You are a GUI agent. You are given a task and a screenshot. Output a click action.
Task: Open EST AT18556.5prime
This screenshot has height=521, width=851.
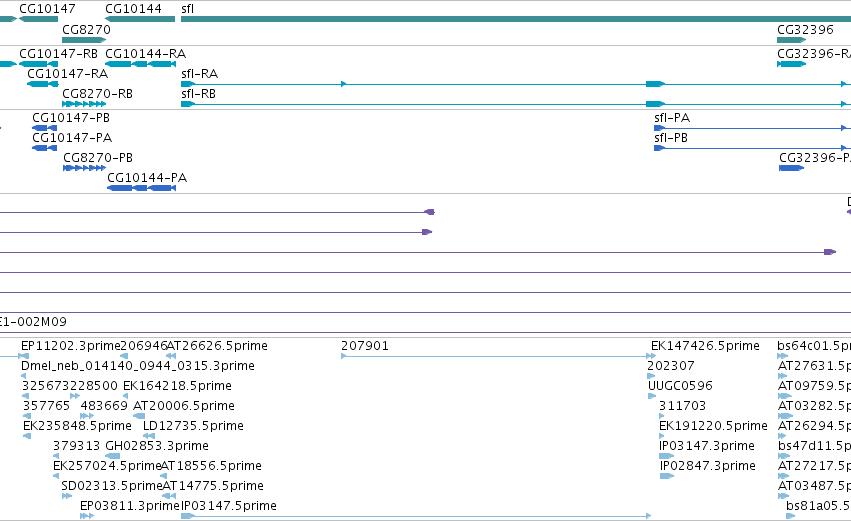212,466
